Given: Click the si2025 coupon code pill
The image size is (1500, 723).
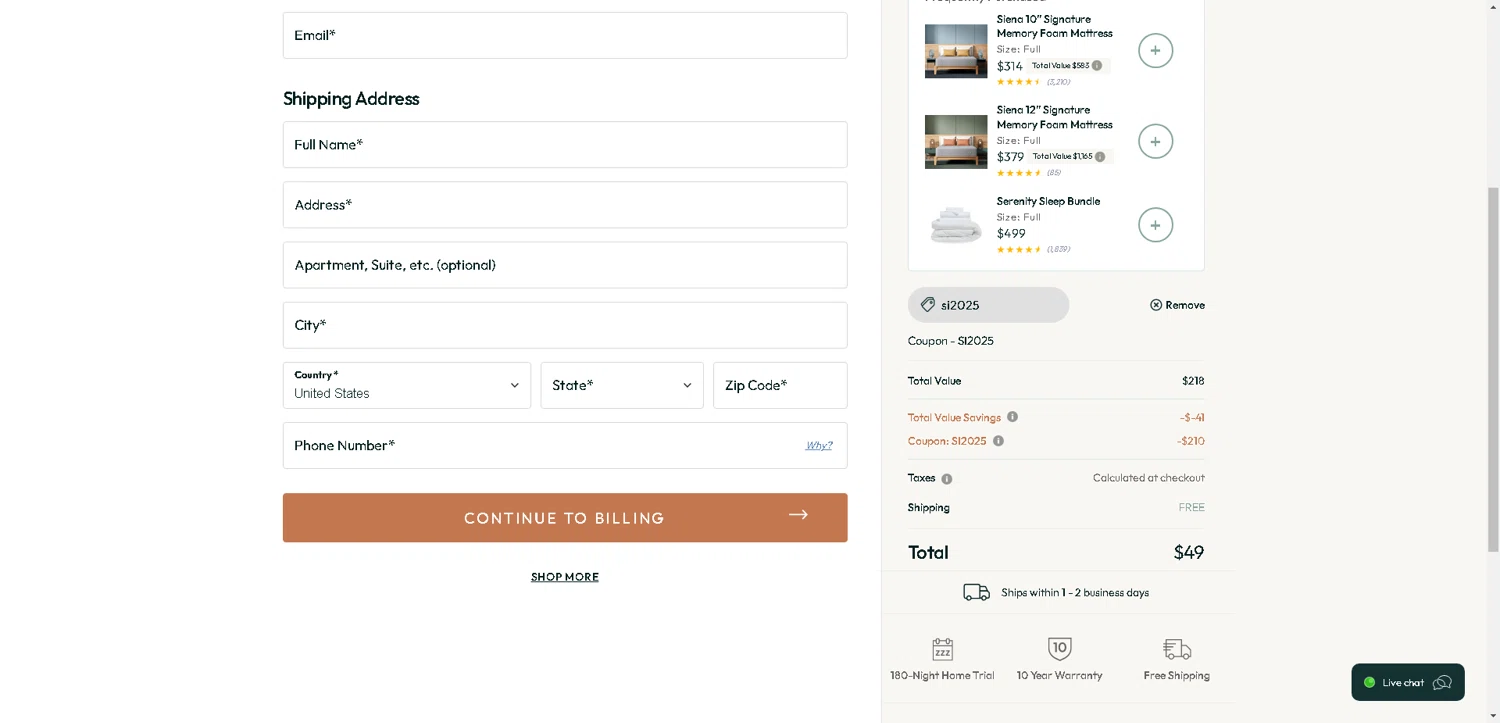Looking at the screenshot, I should (x=988, y=305).
